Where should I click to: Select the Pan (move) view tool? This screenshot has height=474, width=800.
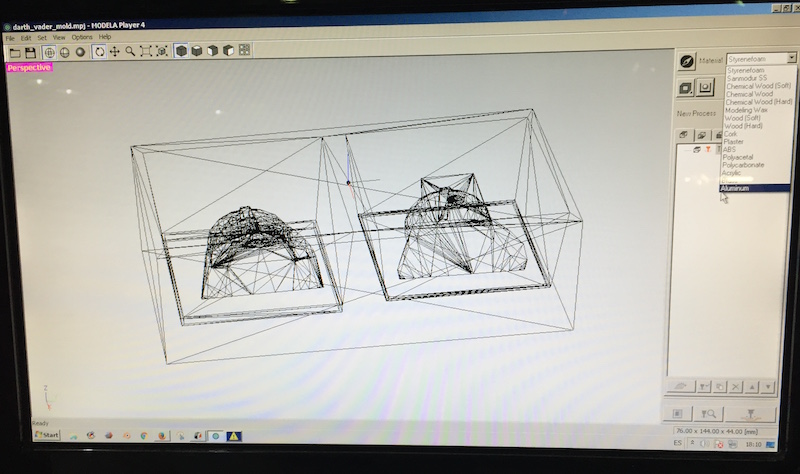pyautogui.click(x=115, y=52)
